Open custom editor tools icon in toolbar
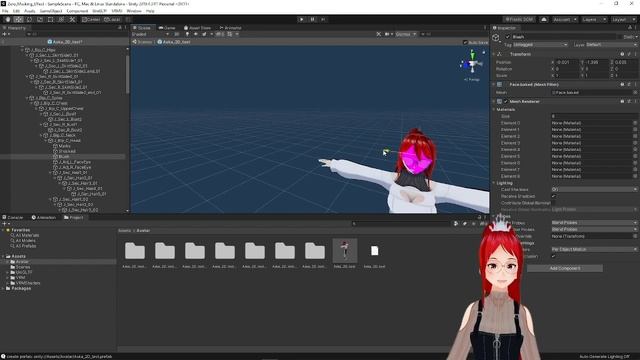 click(72, 19)
